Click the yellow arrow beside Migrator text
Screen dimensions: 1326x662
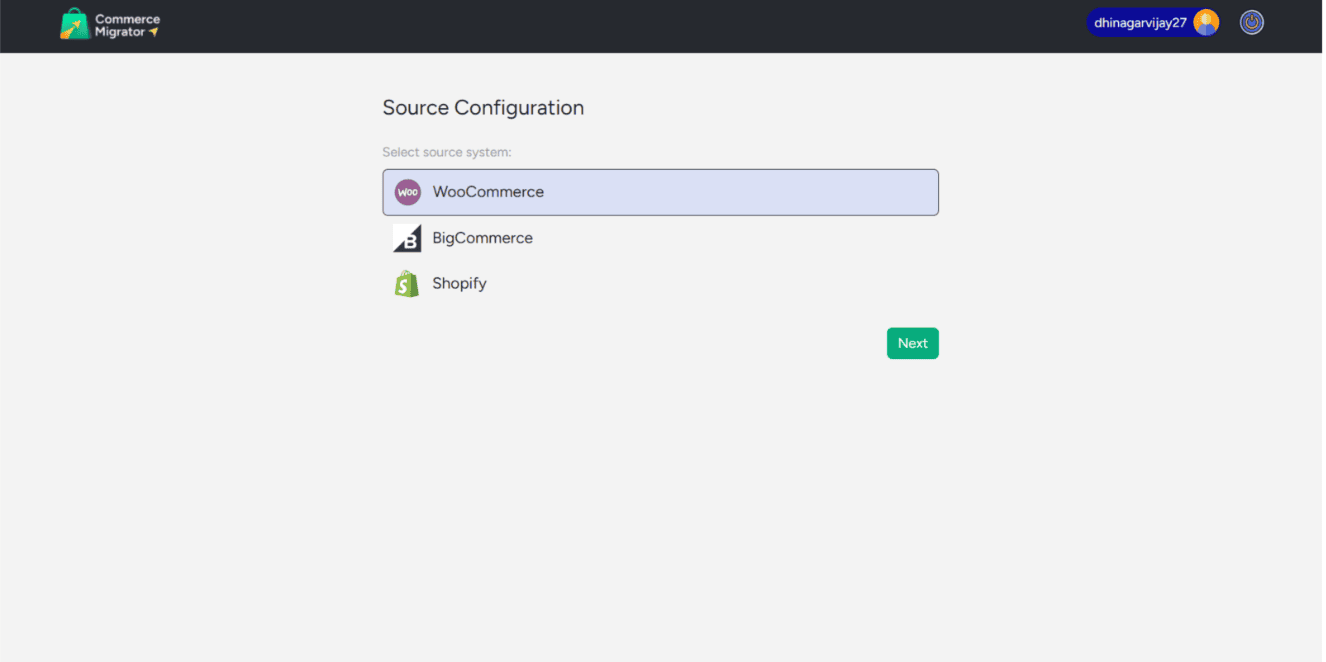(x=154, y=32)
